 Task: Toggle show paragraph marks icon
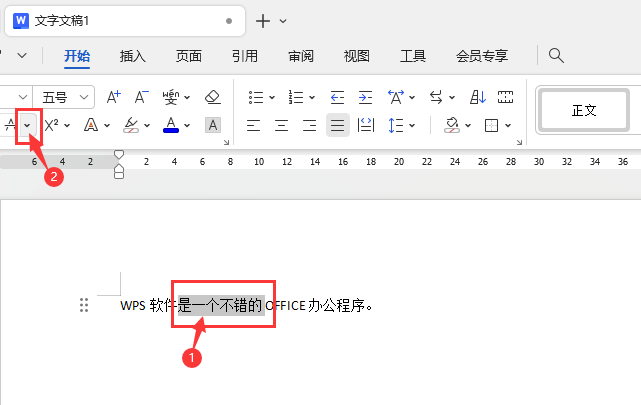(x=505, y=97)
